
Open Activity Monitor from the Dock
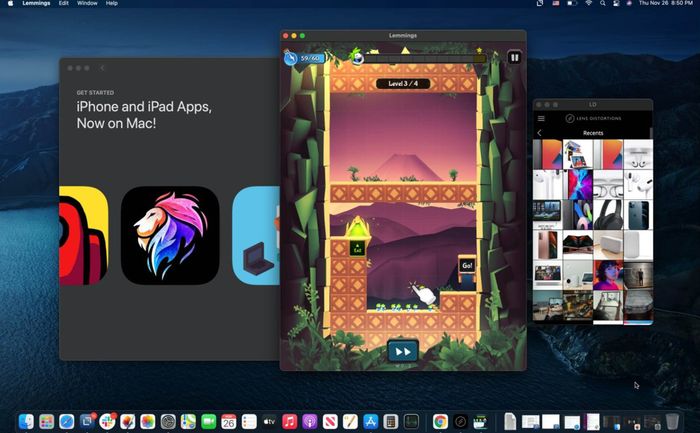(x=411, y=421)
